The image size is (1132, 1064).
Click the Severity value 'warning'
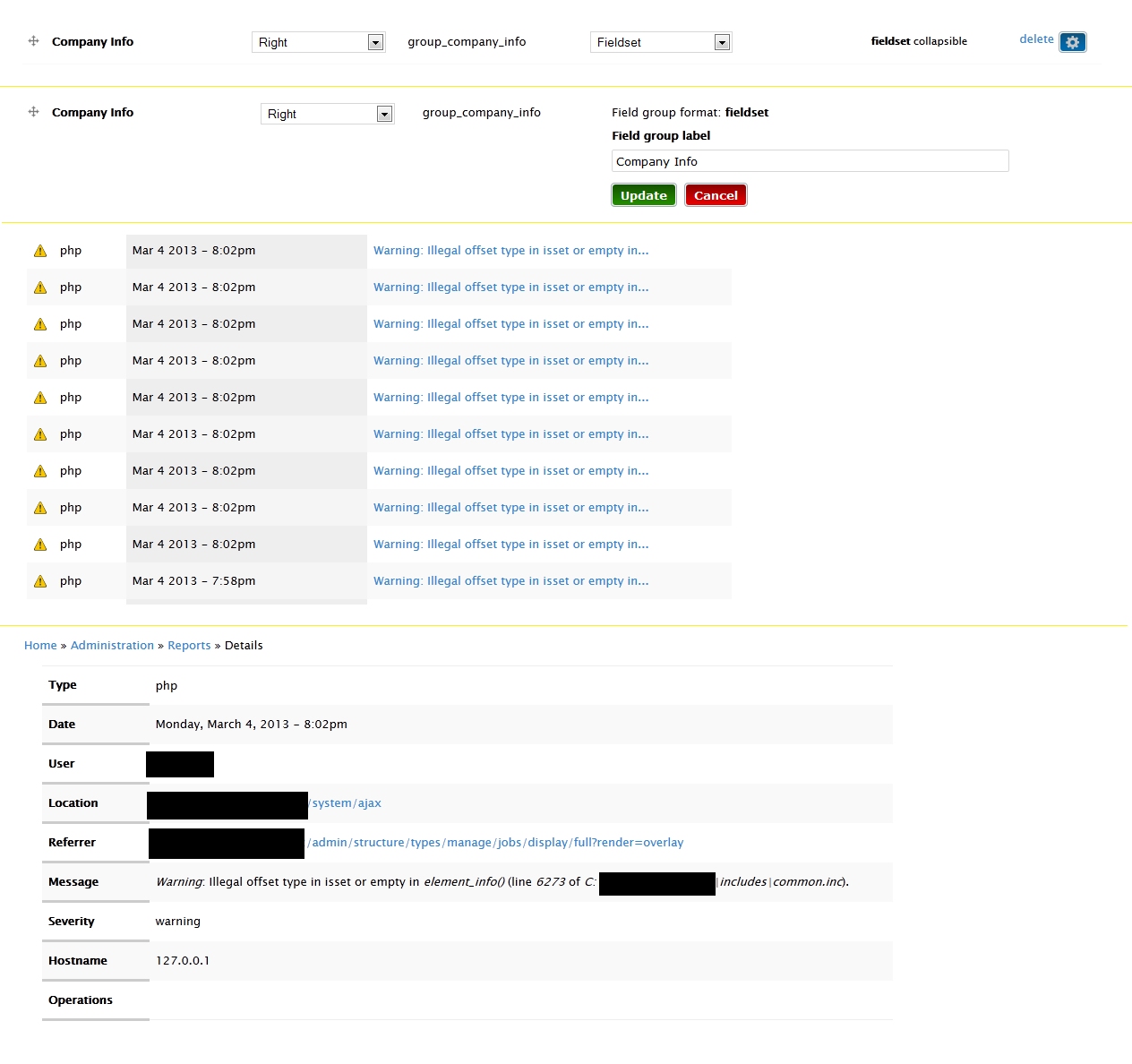pos(177,922)
